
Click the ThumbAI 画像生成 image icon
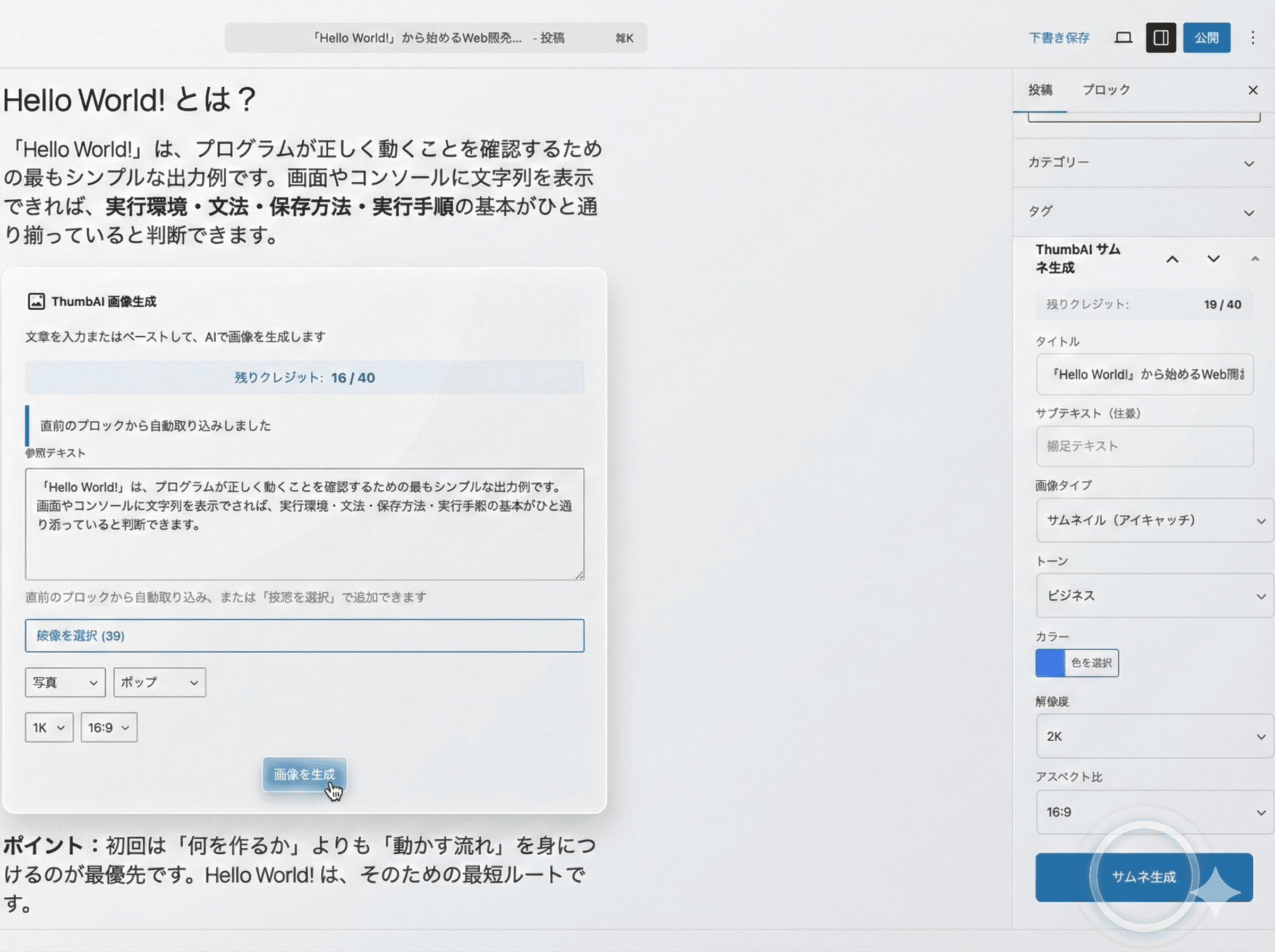pyautogui.click(x=36, y=301)
